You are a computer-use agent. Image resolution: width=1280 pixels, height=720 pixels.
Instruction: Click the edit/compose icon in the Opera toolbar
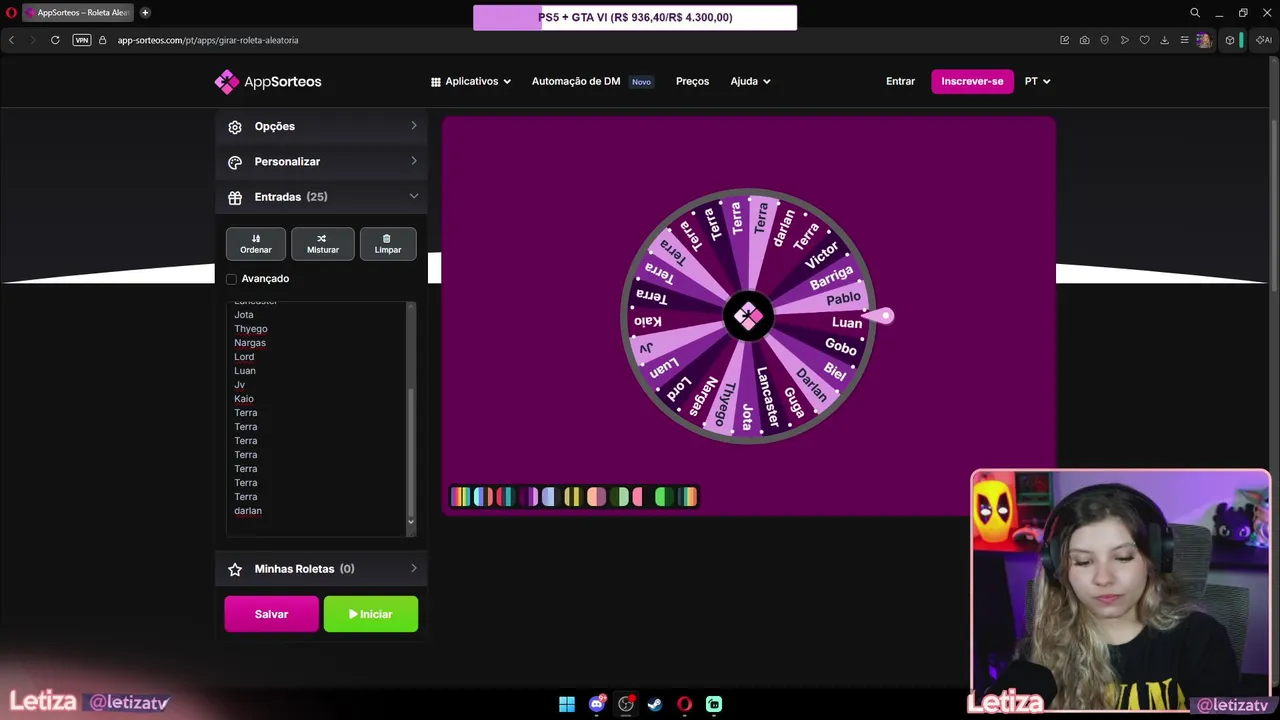point(1065,40)
